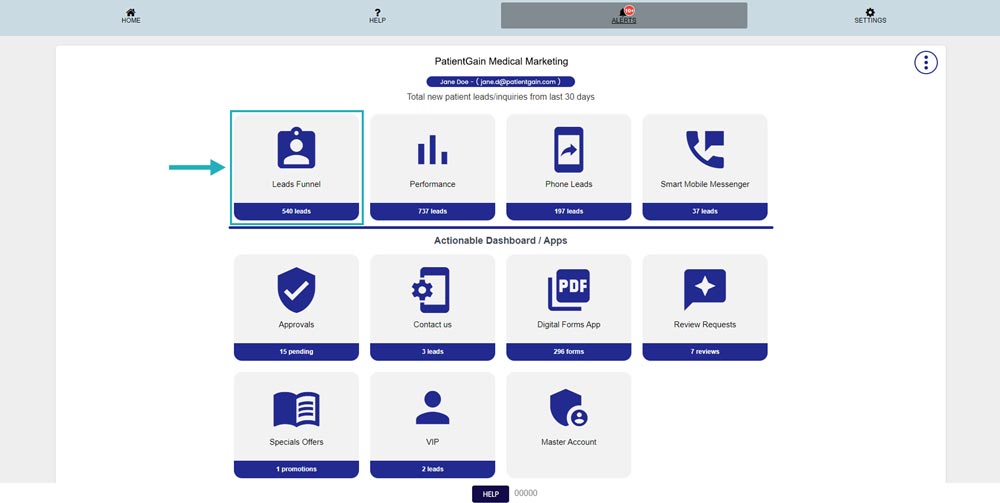Open the ALERTS nav item label
The image size is (1000, 503).
(624, 20)
